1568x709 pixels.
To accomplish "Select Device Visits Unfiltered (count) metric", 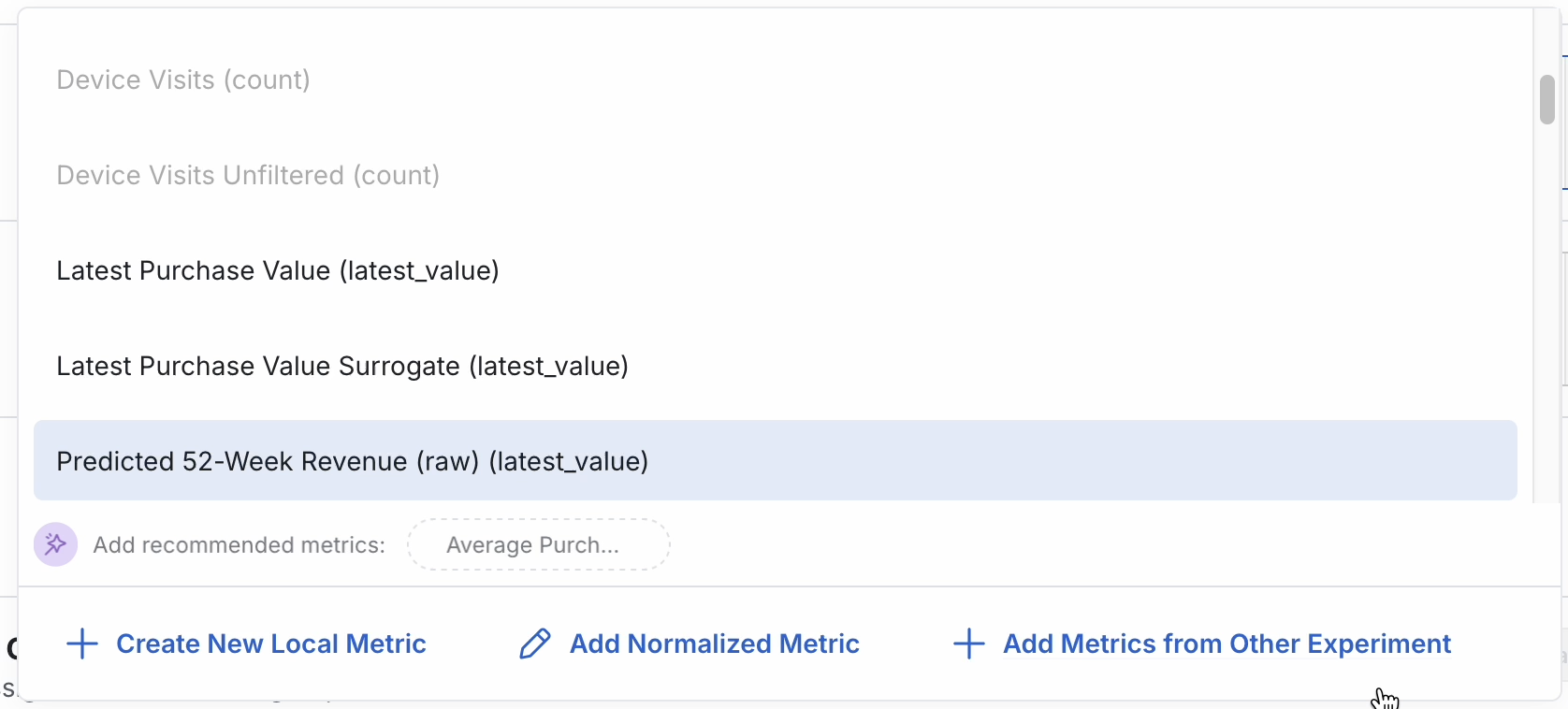I will (x=248, y=176).
